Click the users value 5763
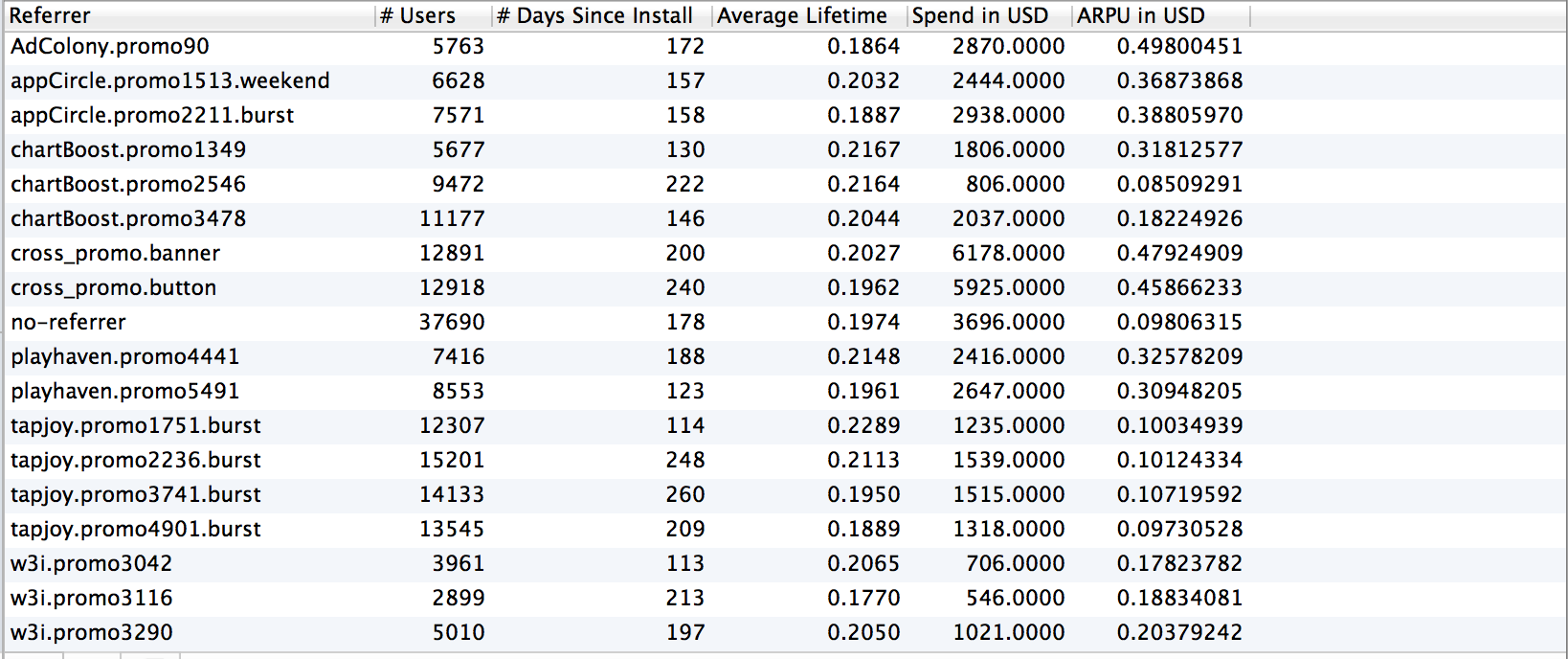 tap(459, 46)
